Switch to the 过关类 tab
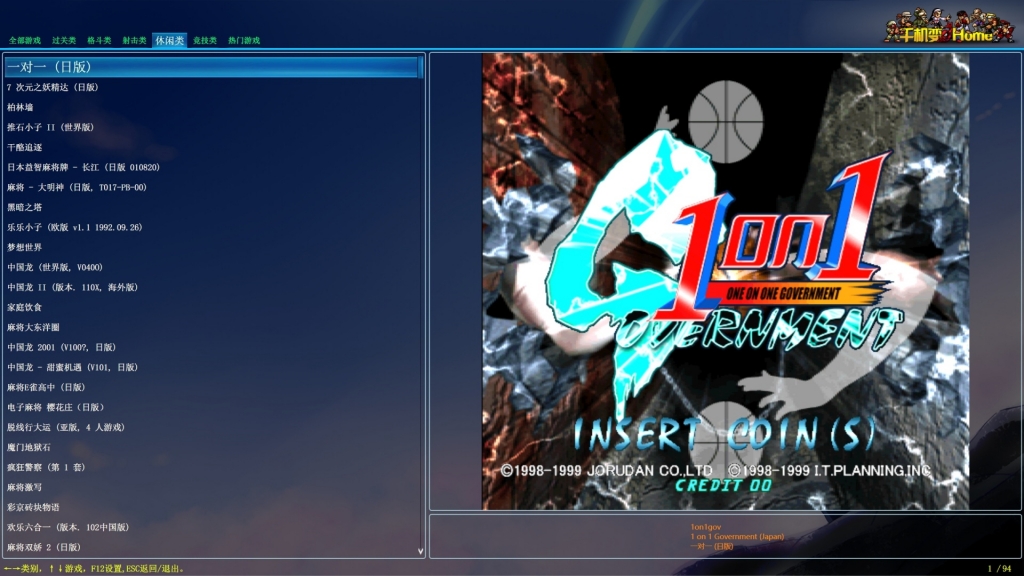Screen dimensions: 1024x576 [64, 41]
